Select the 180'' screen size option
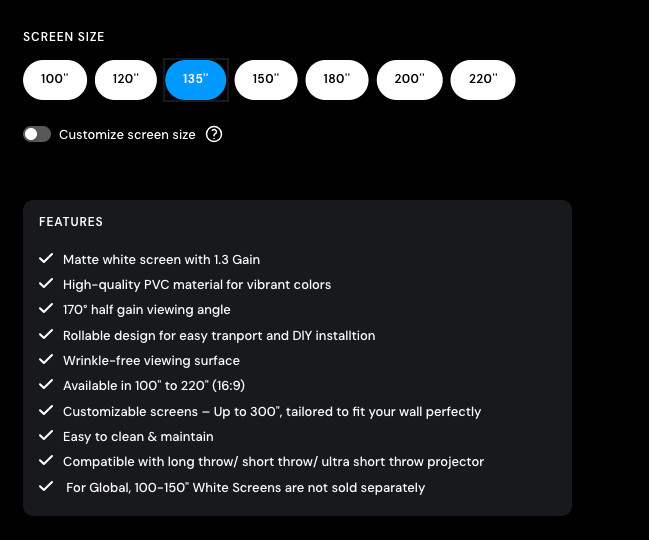This screenshot has width=649, height=540. tap(337, 80)
